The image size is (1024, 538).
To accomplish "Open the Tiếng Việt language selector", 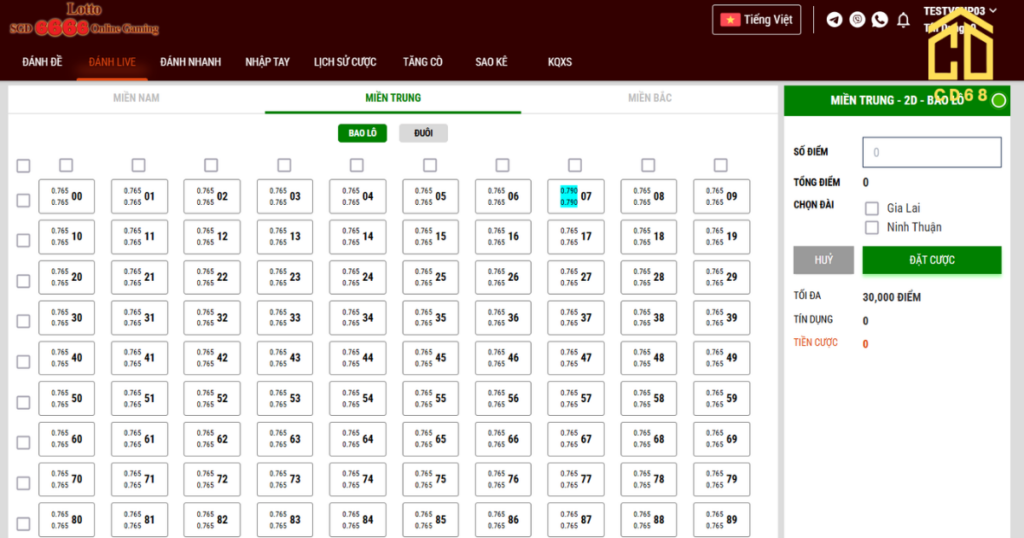I will pos(756,20).
